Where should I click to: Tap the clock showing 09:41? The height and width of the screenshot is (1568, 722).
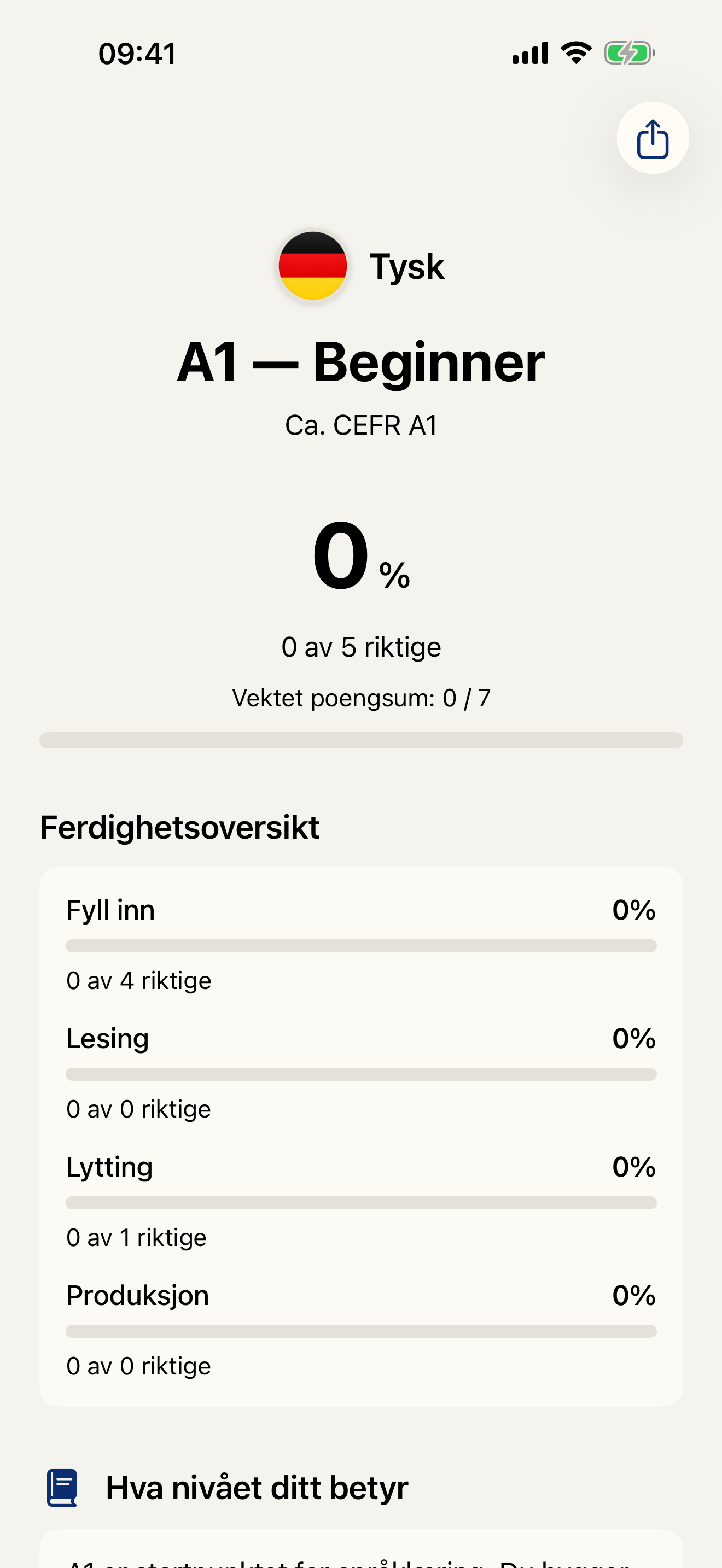pyautogui.click(x=137, y=53)
